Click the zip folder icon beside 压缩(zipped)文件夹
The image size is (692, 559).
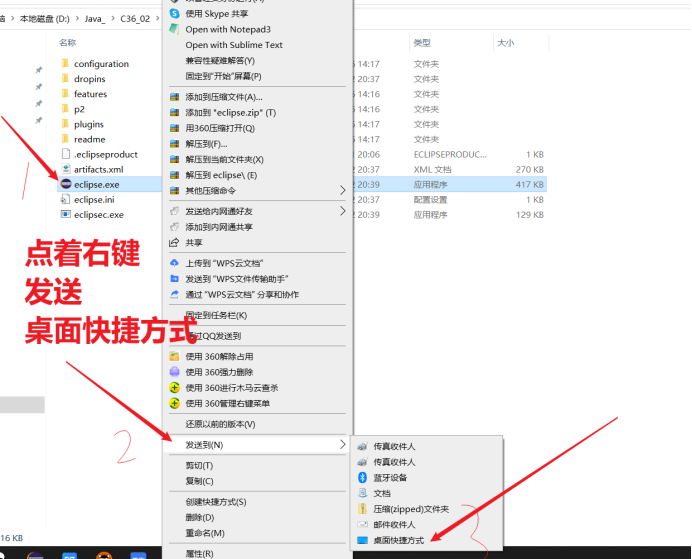(x=362, y=509)
